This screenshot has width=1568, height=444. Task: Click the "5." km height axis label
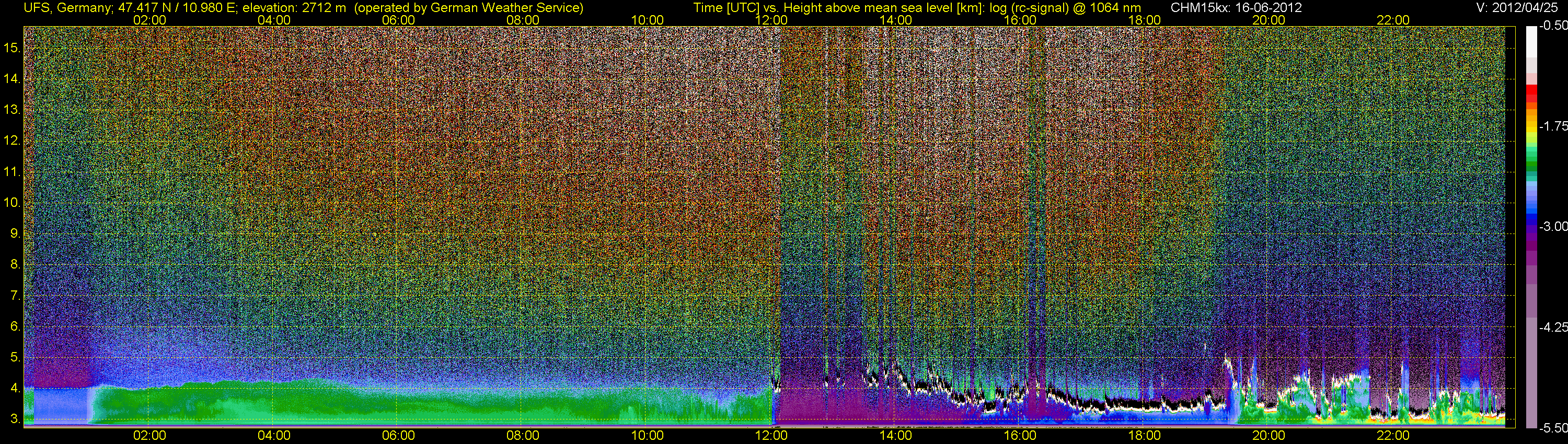pos(15,357)
